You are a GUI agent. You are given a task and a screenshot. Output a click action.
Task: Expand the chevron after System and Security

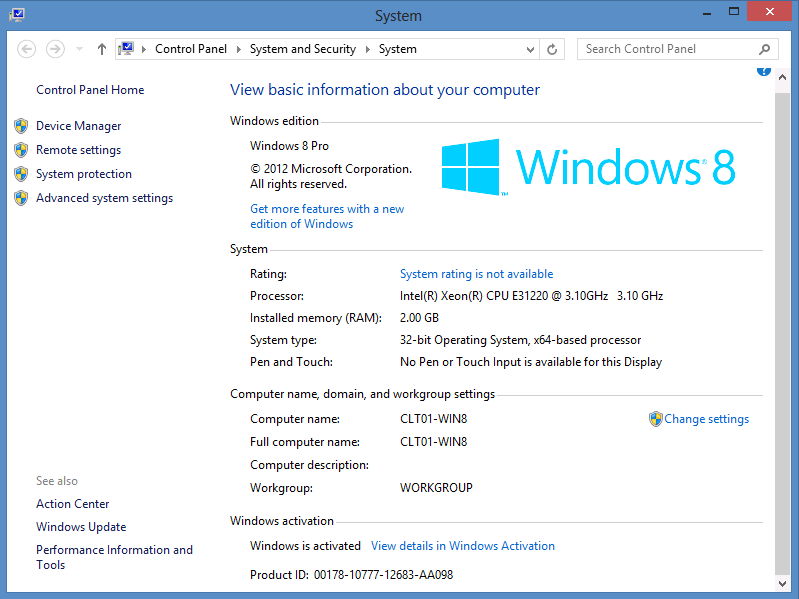pos(367,49)
